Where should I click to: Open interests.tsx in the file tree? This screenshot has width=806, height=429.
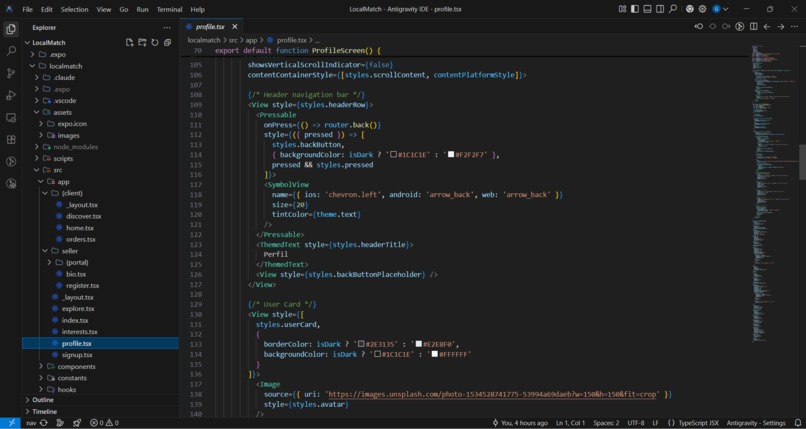pos(79,332)
